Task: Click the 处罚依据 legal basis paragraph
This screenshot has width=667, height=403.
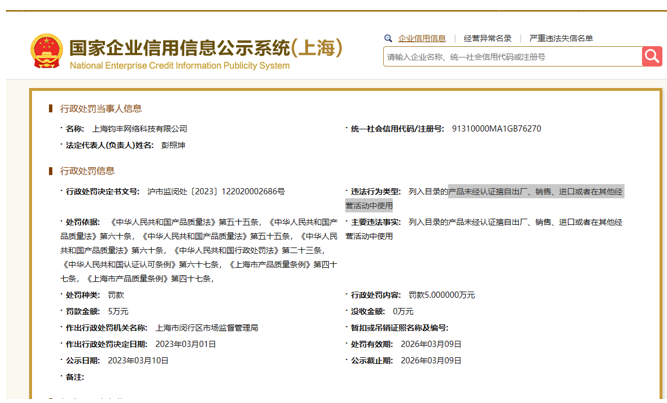Action: (x=199, y=250)
